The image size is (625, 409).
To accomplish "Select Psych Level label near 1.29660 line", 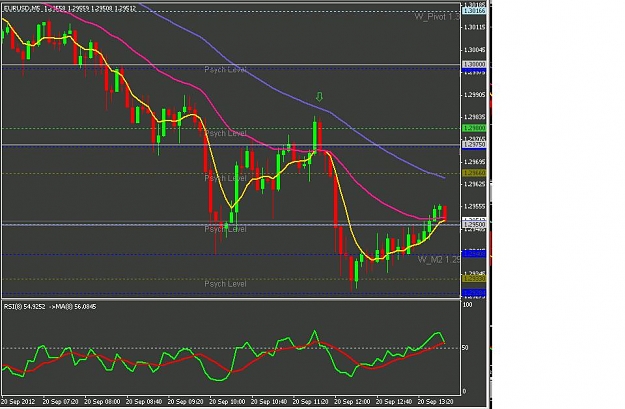I will (225, 178).
